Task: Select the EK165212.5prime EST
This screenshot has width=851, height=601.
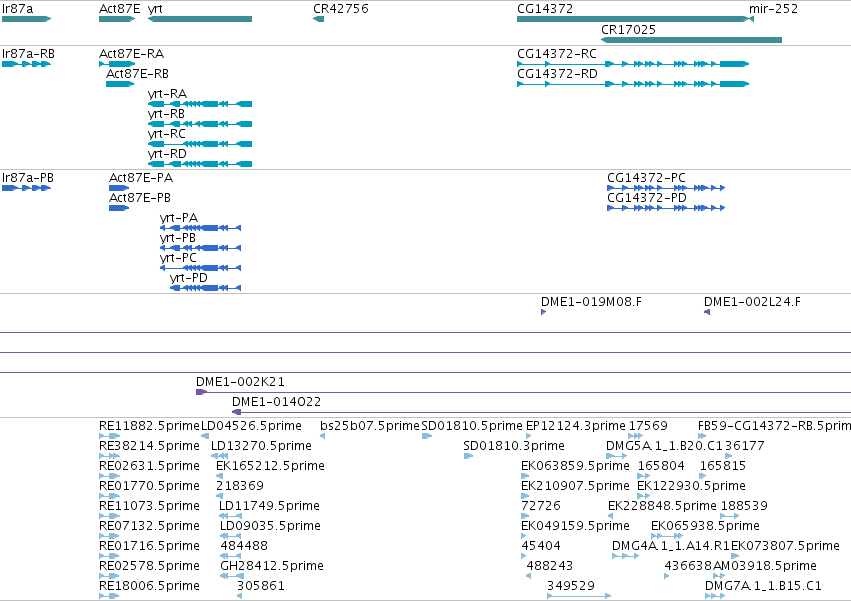Action: tap(219, 476)
